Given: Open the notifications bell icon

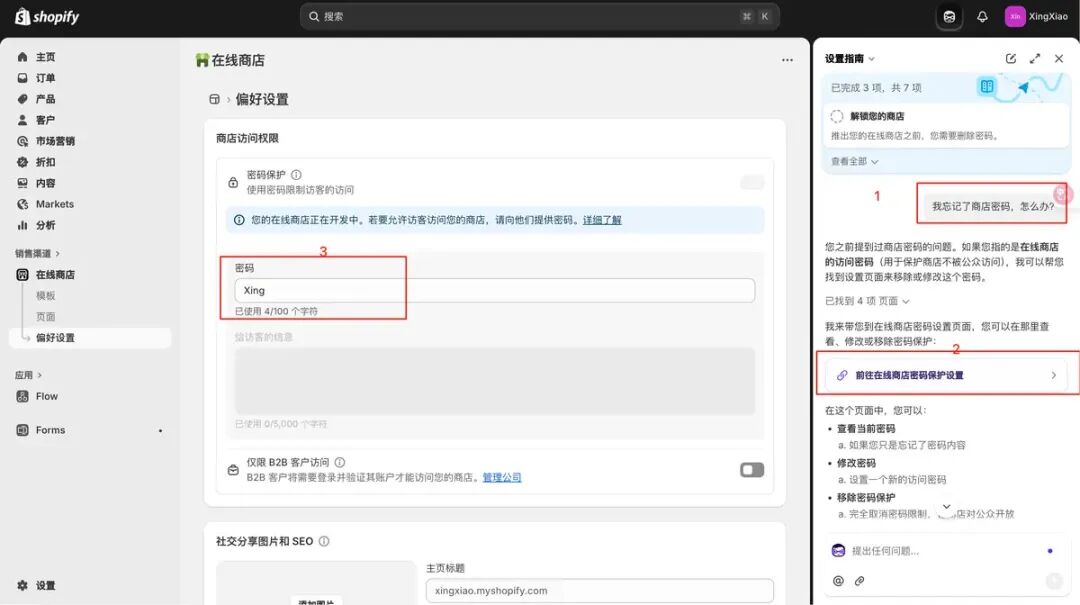Looking at the screenshot, I should click(982, 17).
